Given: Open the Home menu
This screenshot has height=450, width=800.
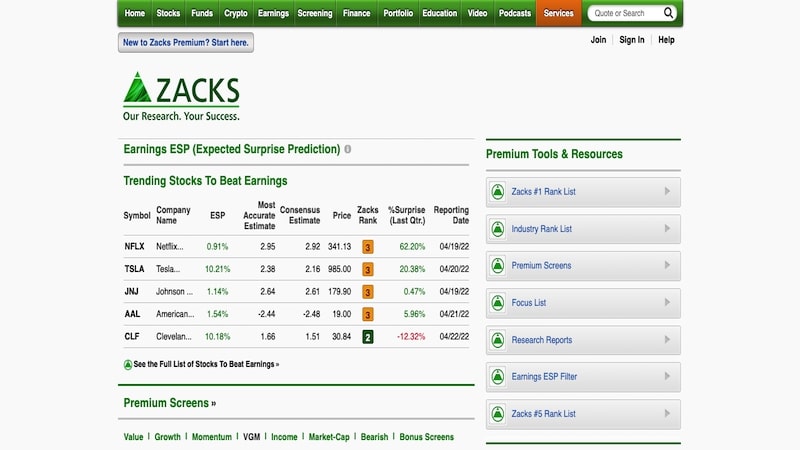Looking at the screenshot, I should [135, 13].
